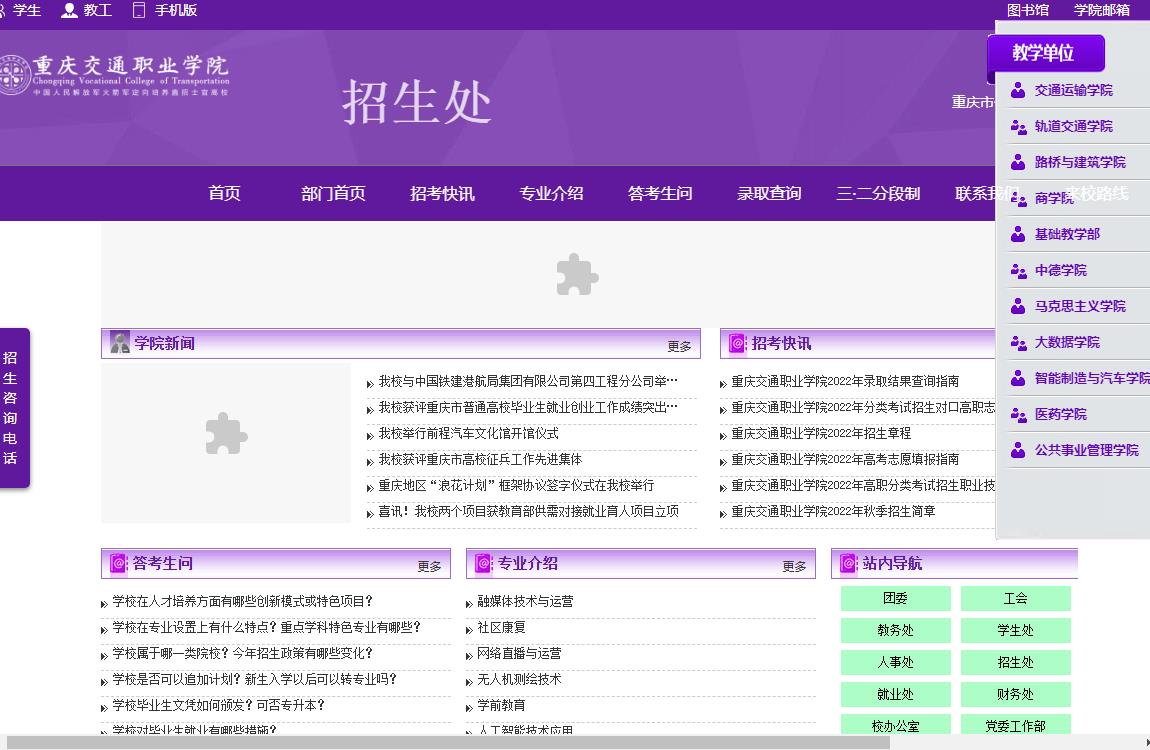Click the 大数据学院 people icon
Viewport: 1150px width, 750px height.
[x=1018, y=342]
